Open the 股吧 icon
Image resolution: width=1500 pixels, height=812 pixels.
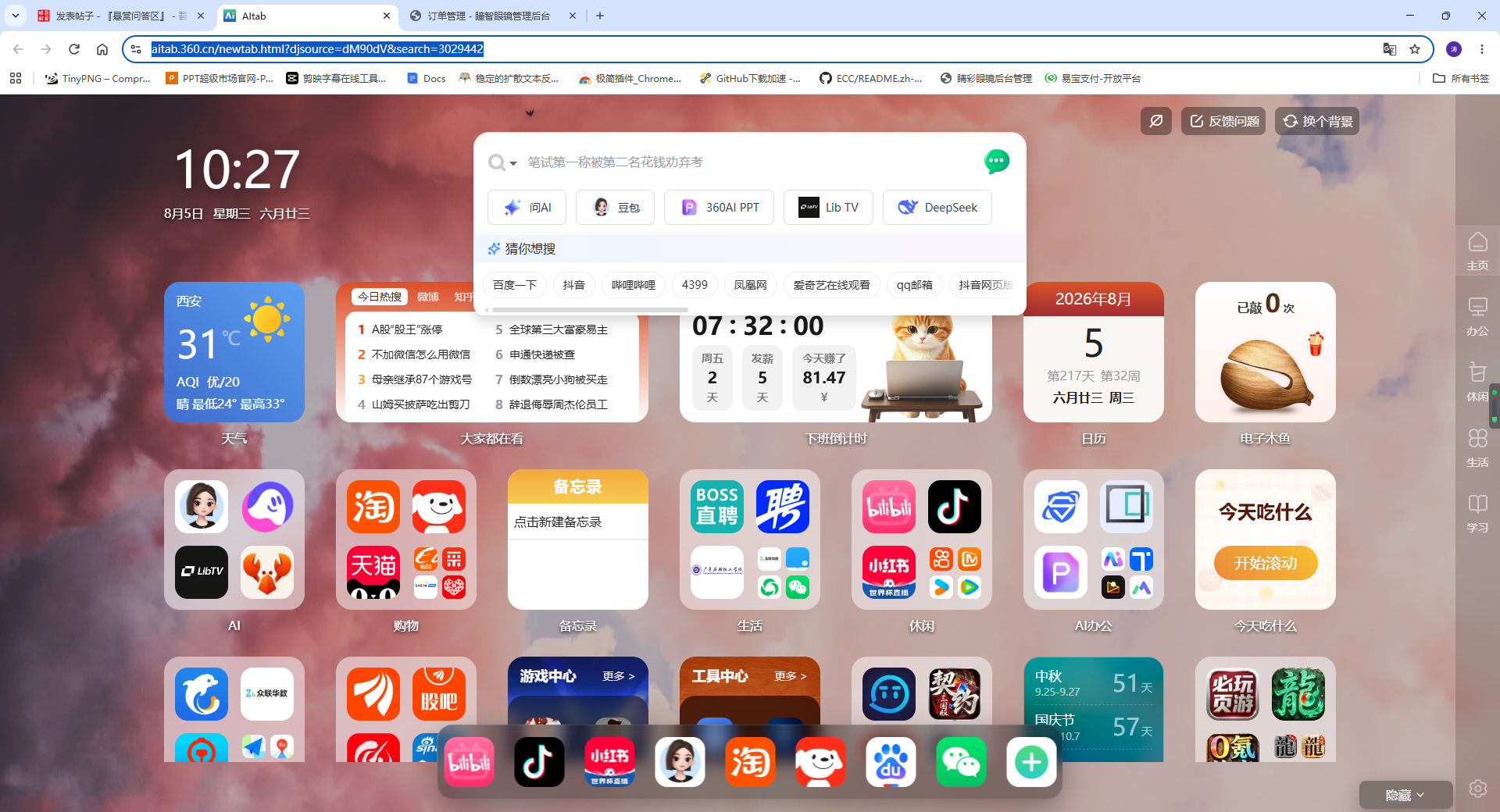click(x=439, y=694)
